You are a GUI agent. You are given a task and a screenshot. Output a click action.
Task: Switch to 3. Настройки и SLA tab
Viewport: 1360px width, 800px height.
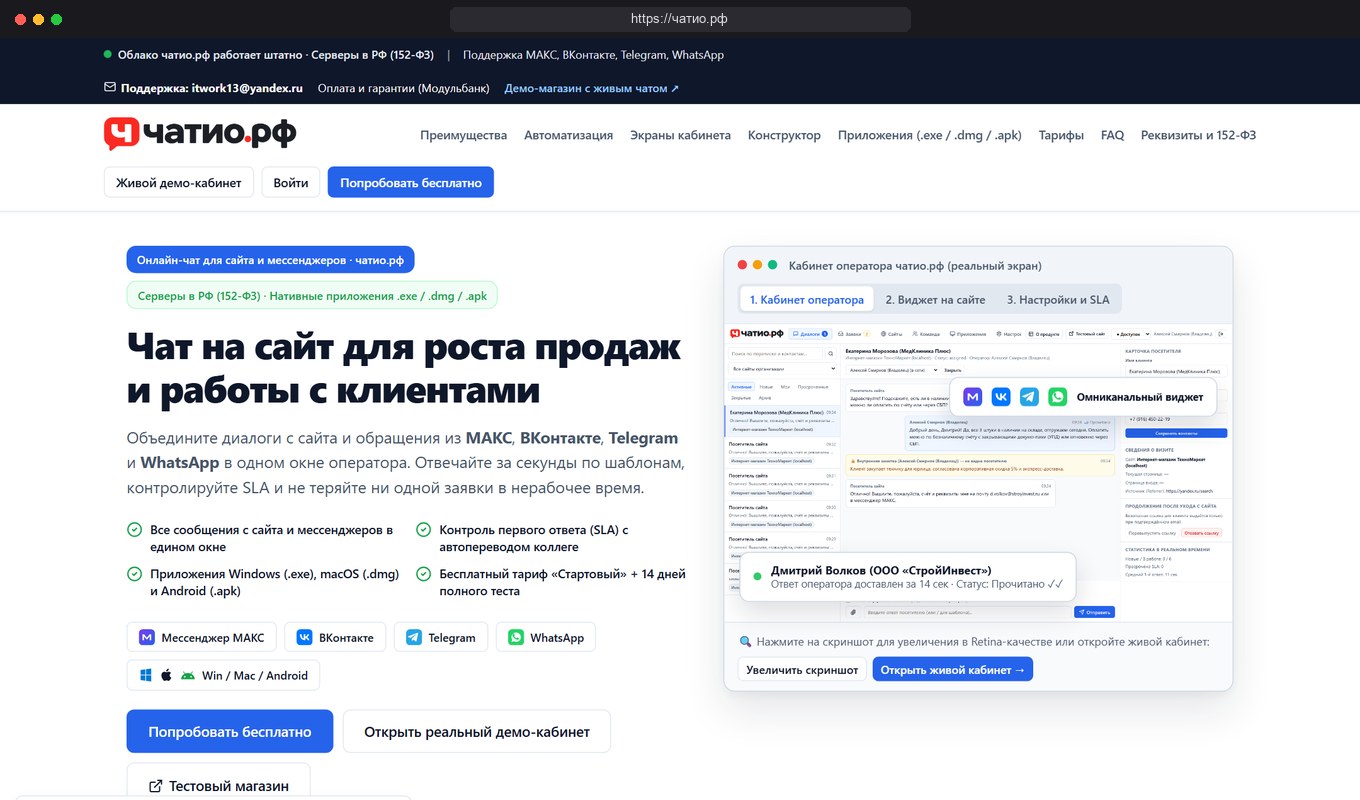[x=1057, y=300]
